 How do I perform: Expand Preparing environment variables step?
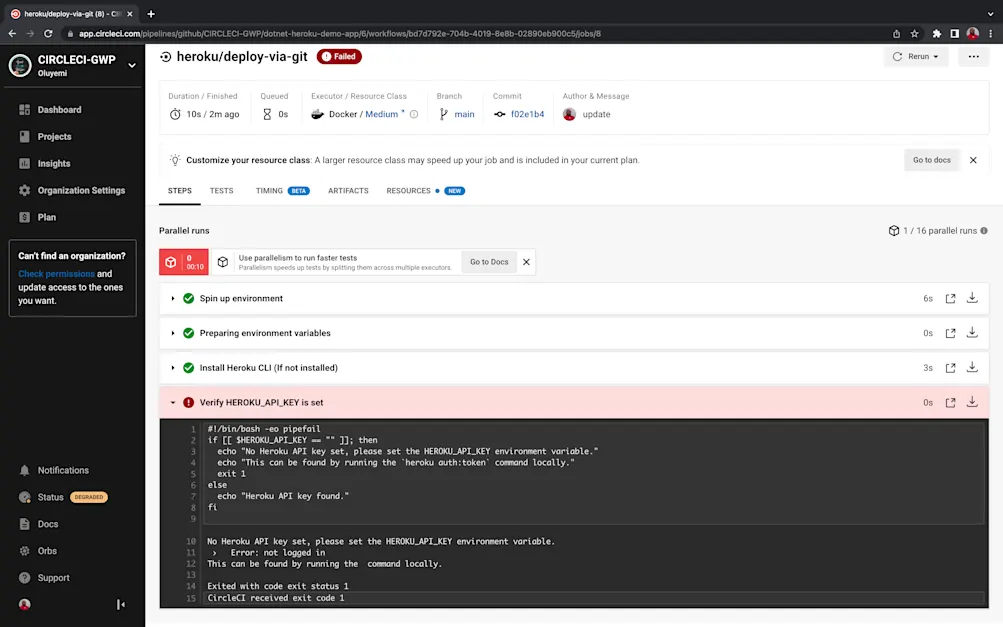[173, 333]
